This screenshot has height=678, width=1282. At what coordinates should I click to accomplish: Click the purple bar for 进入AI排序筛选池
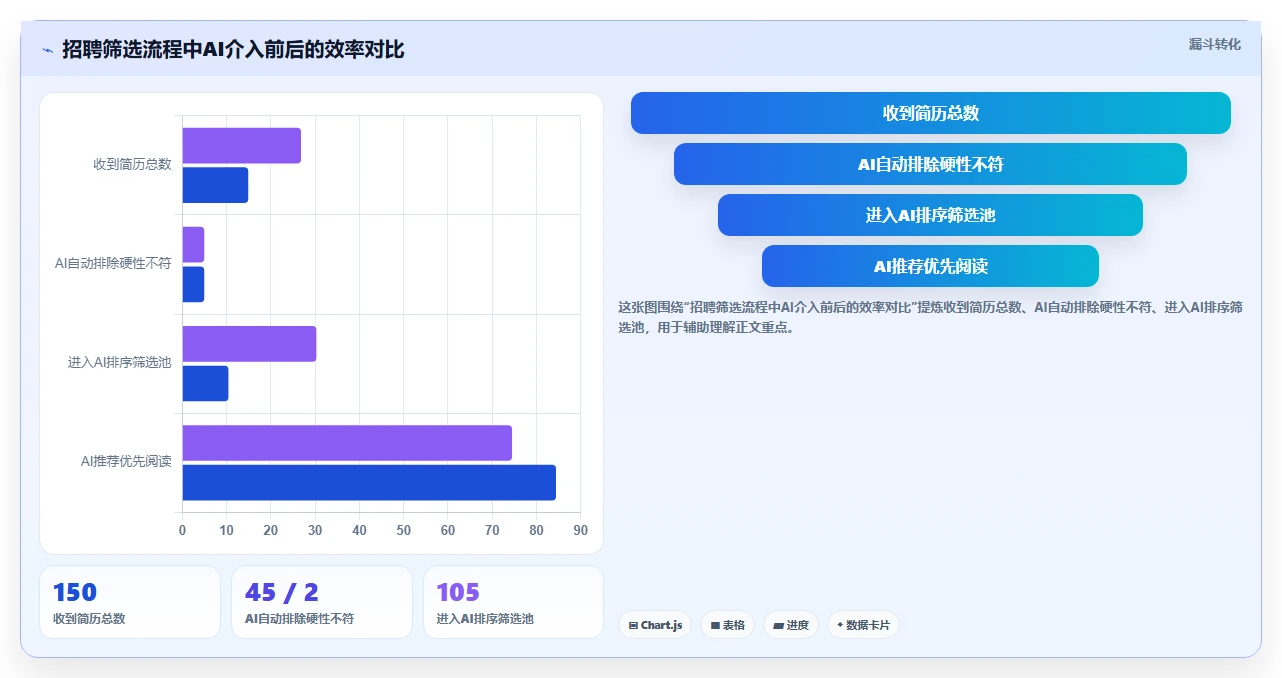[x=249, y=344]
